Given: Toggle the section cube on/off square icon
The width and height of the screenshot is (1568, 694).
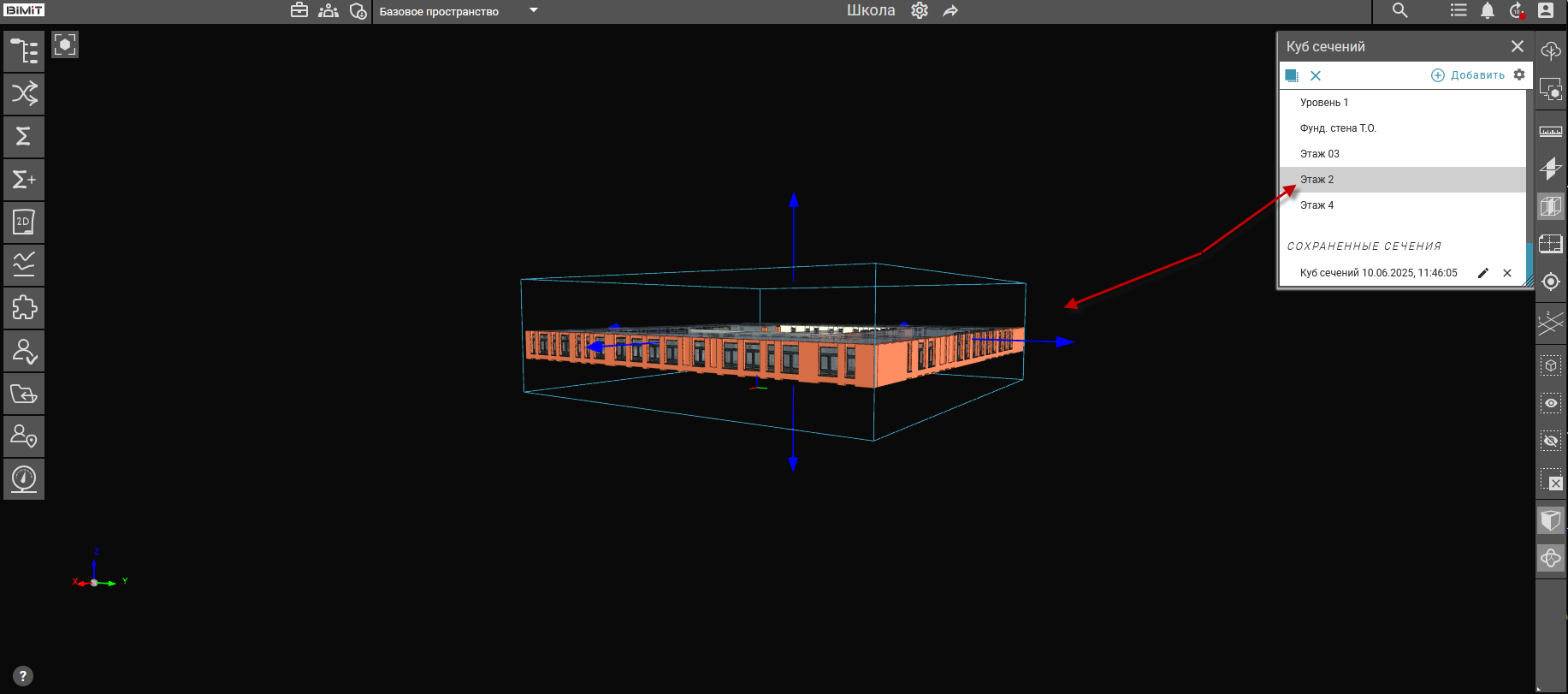Looking at the screenshot, I should 1292,75.
